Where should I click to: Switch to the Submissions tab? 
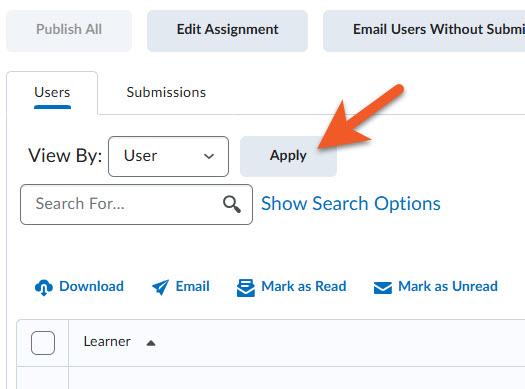tap(166, 92)
